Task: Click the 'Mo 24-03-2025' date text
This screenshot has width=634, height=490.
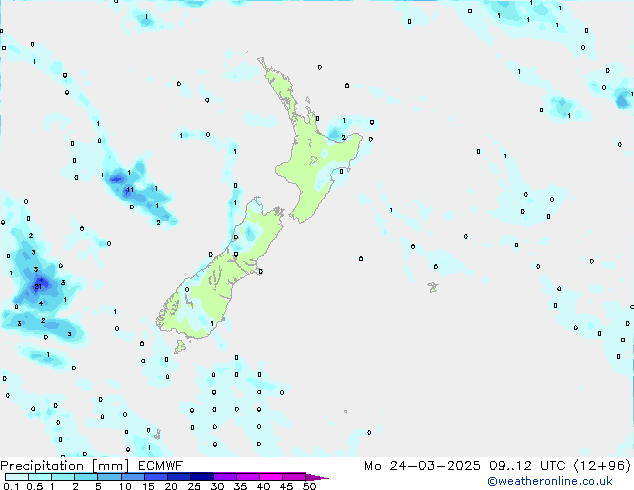Action: pyautogui.click(x=422, y=466)
